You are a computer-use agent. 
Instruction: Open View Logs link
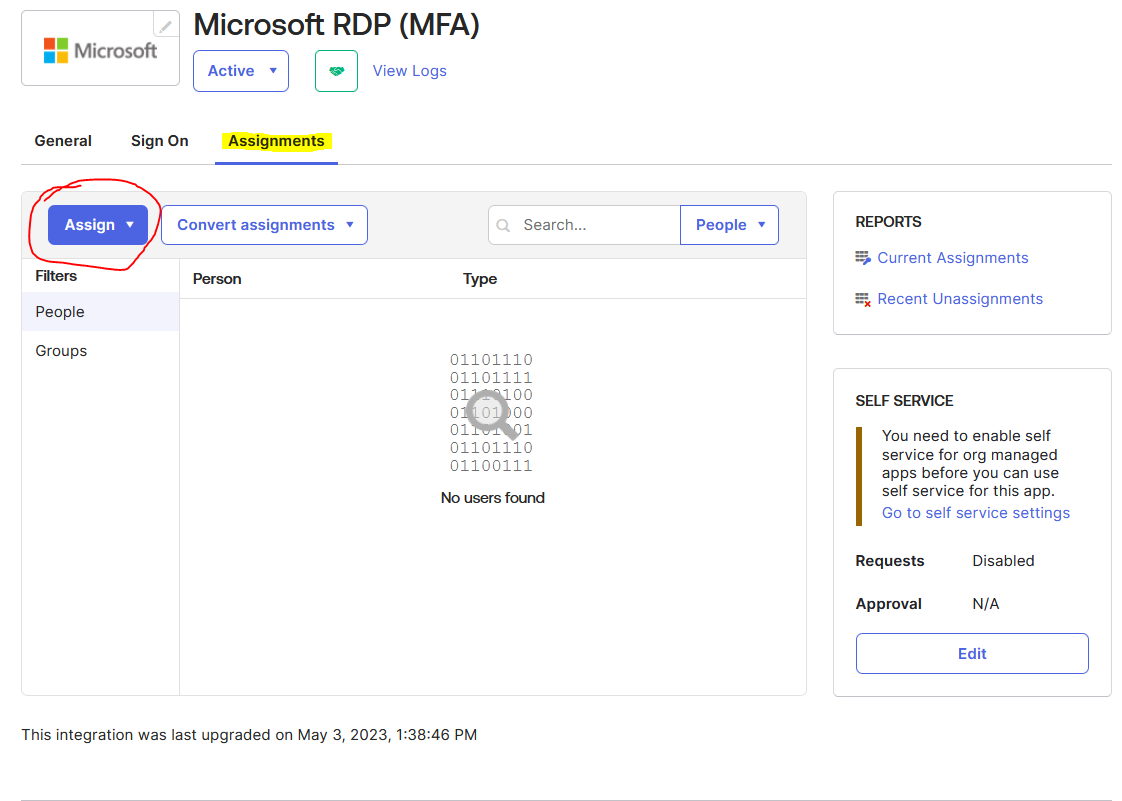click(409, 71)
